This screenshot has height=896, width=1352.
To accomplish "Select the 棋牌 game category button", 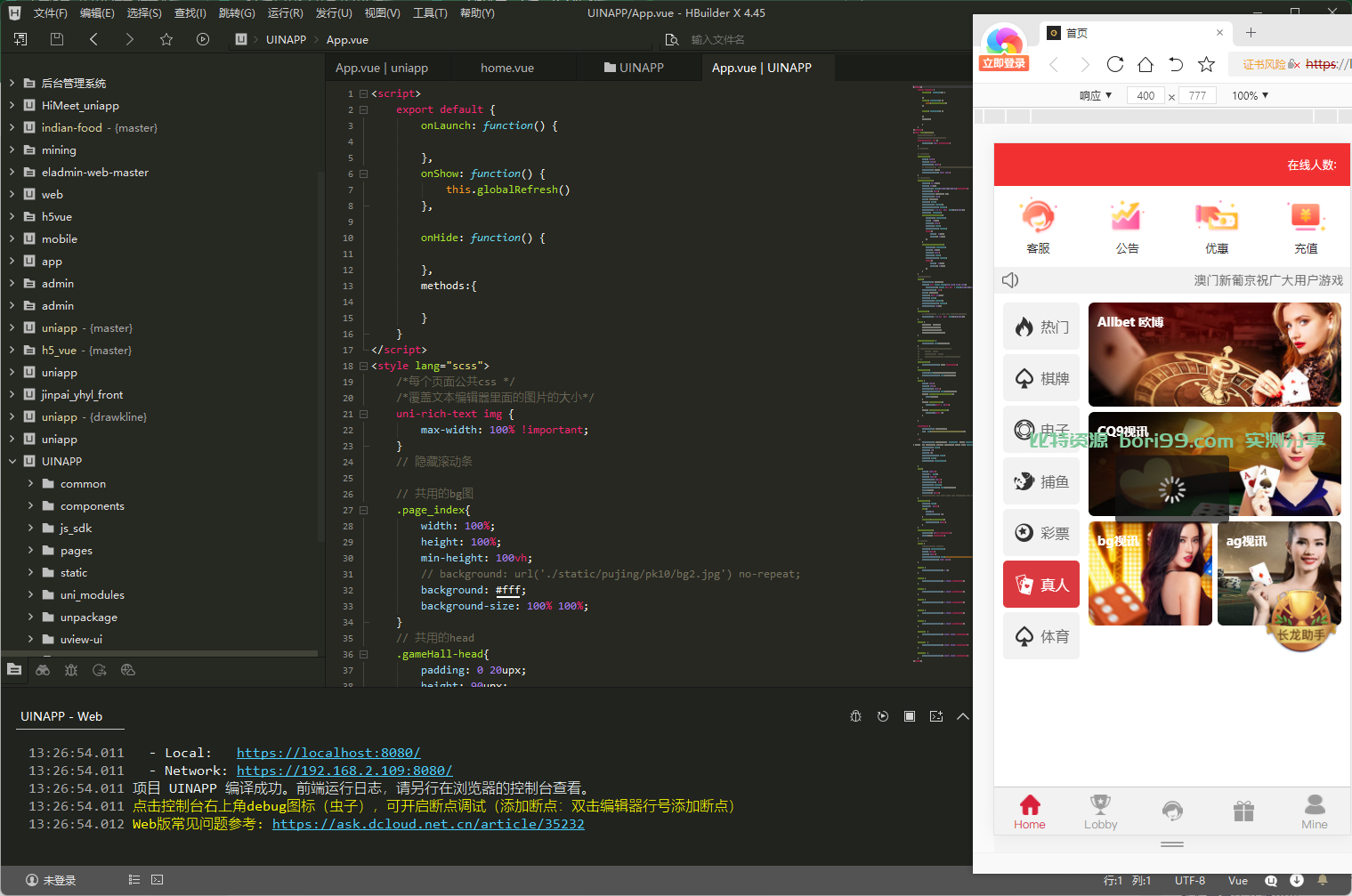I will tap(1041, 378).
